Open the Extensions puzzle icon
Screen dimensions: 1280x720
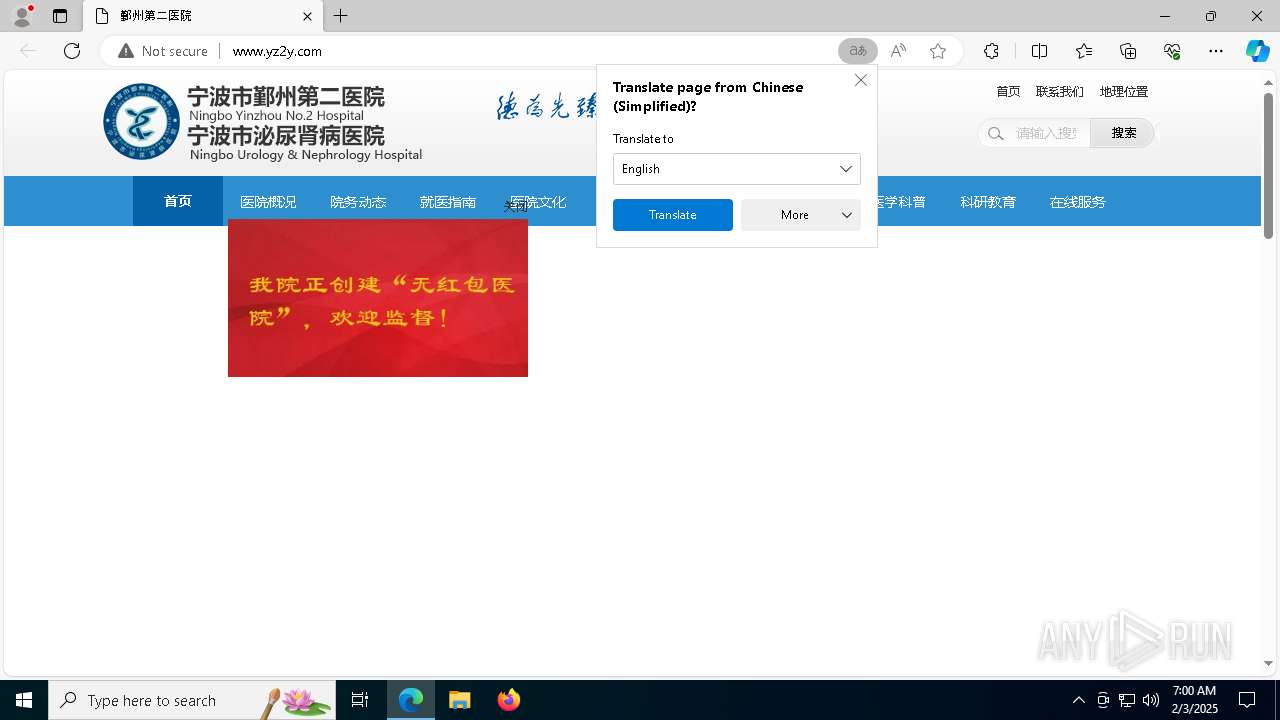(991, 51)
